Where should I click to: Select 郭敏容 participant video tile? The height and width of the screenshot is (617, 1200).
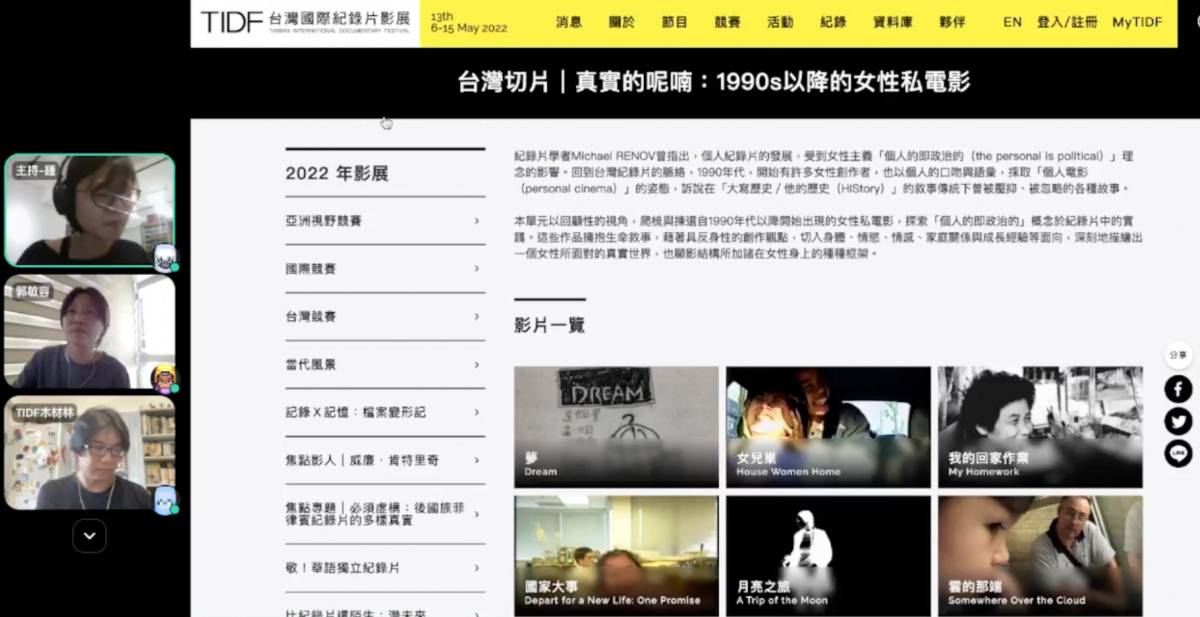point(90,332)
